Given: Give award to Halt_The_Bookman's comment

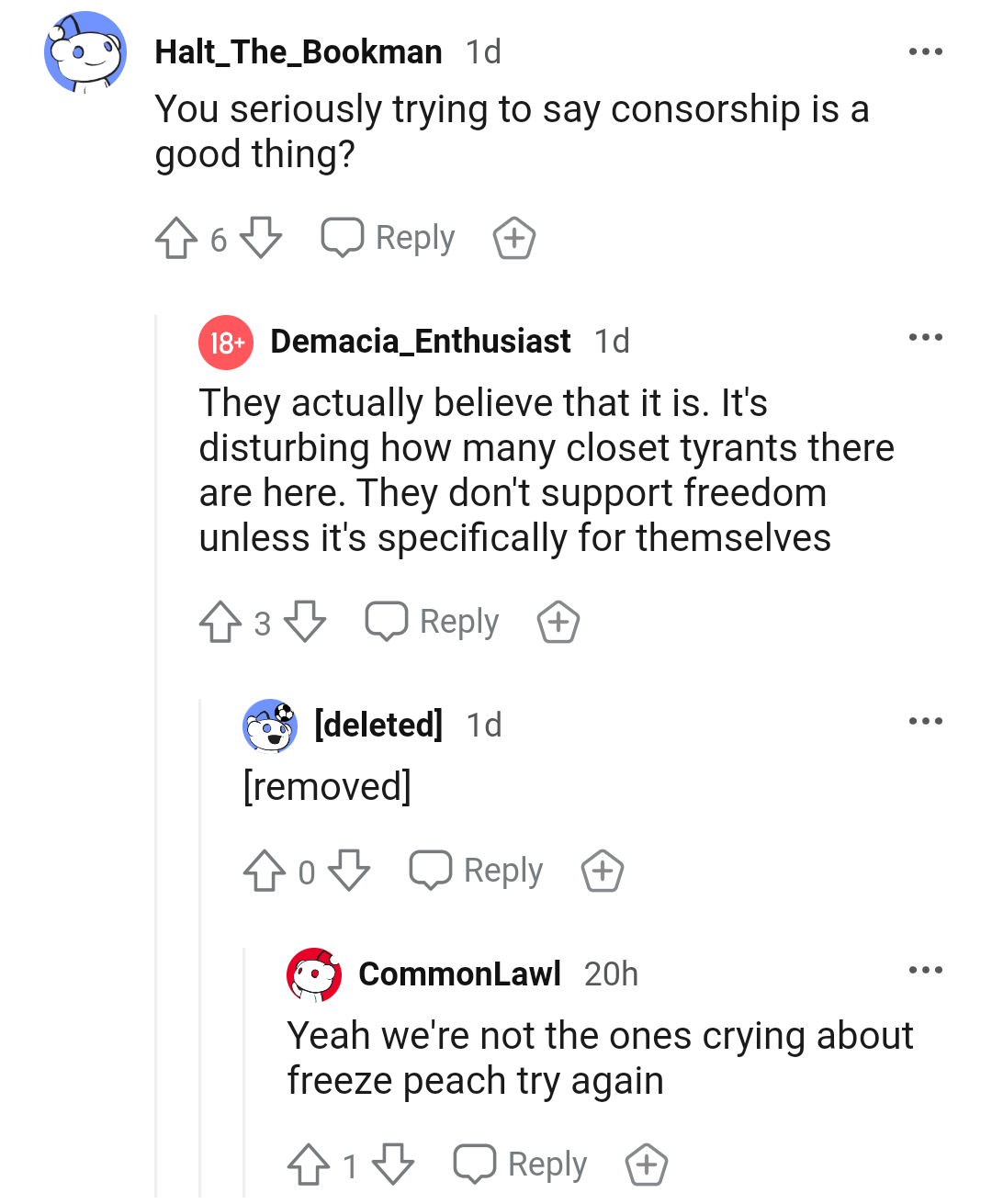Looking at the screenshot, I should (x=514, y=239).
